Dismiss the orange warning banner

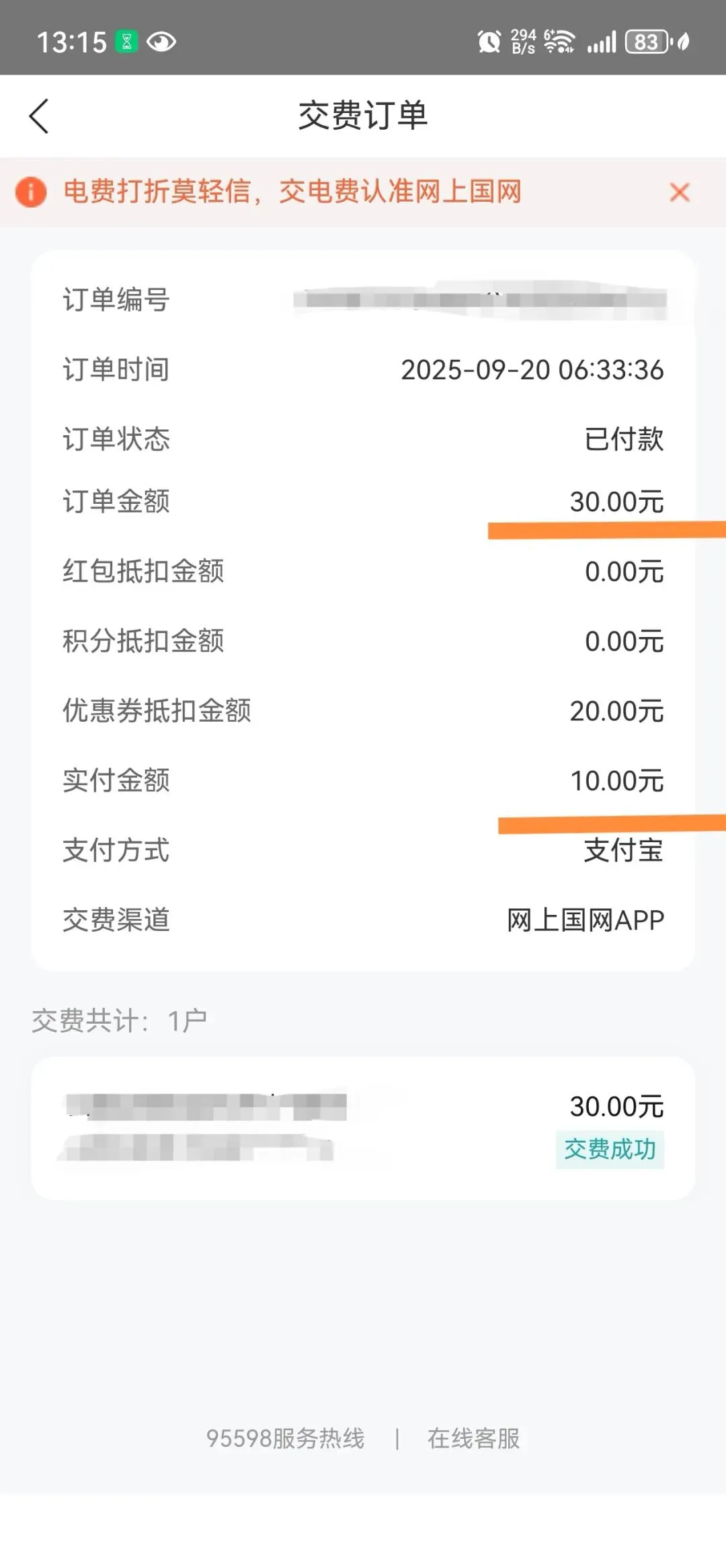680,192
